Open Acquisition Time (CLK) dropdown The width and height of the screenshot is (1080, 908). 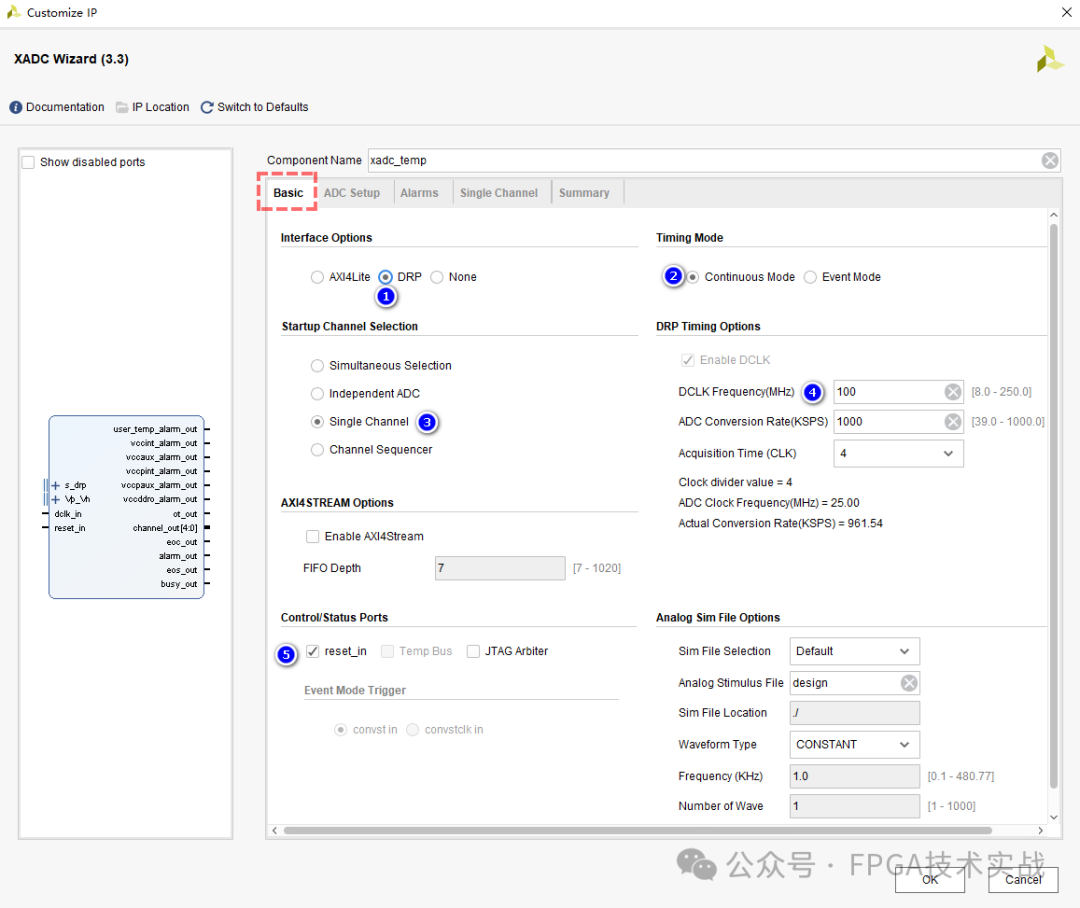[898, 453]
